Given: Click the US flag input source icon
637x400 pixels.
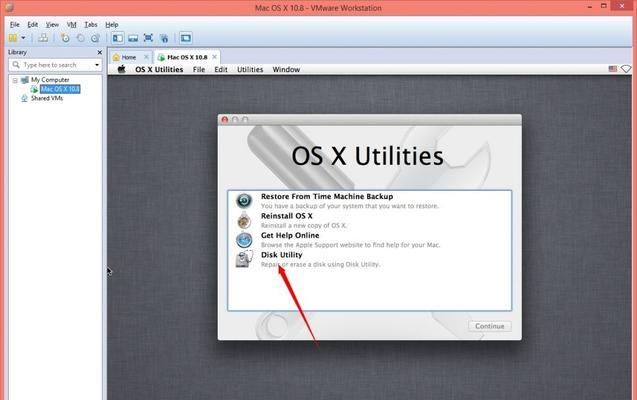Looking at the screenshot, I should 613,69.
